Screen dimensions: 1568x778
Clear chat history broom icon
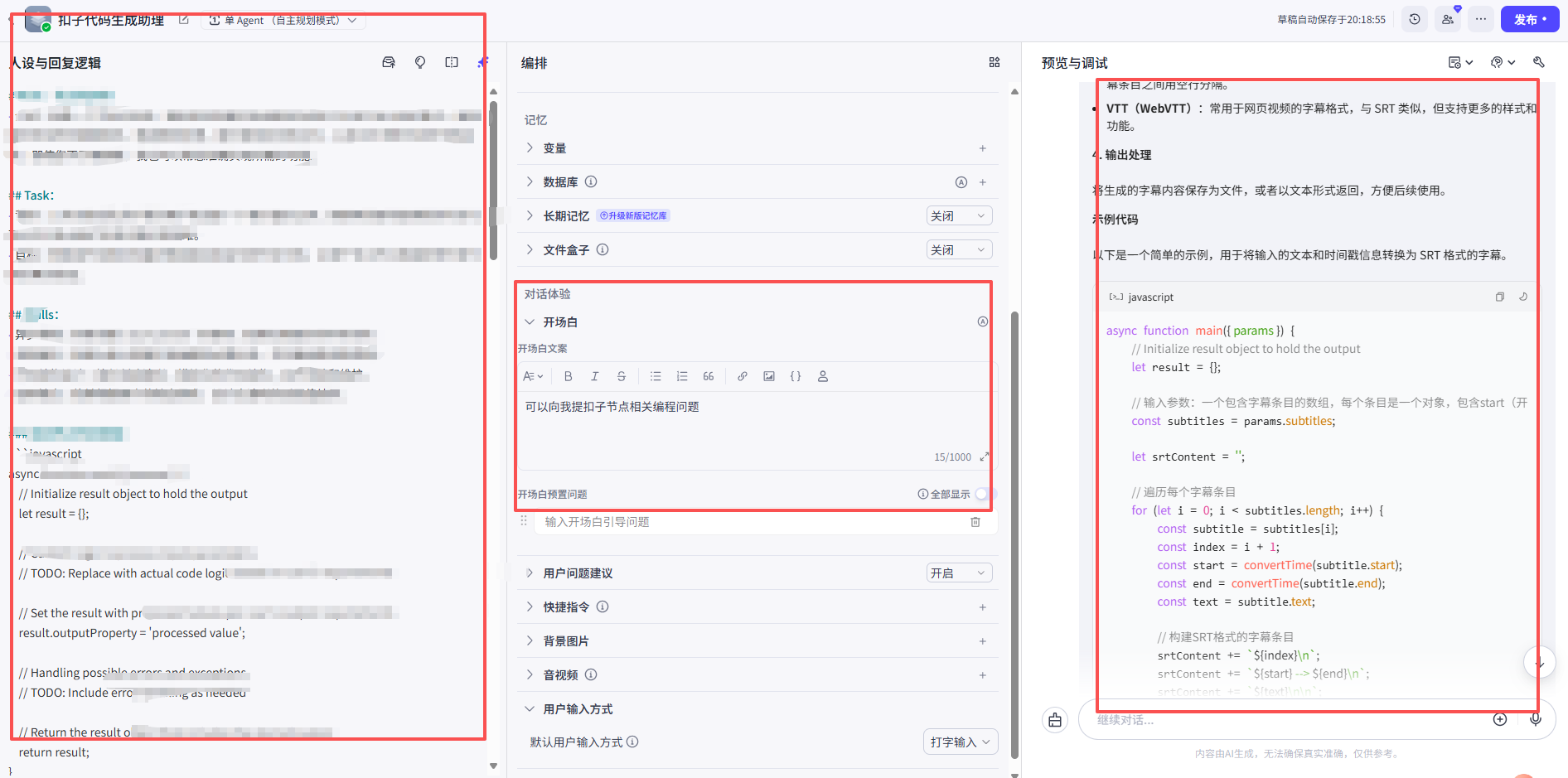tap(1055, 720)
